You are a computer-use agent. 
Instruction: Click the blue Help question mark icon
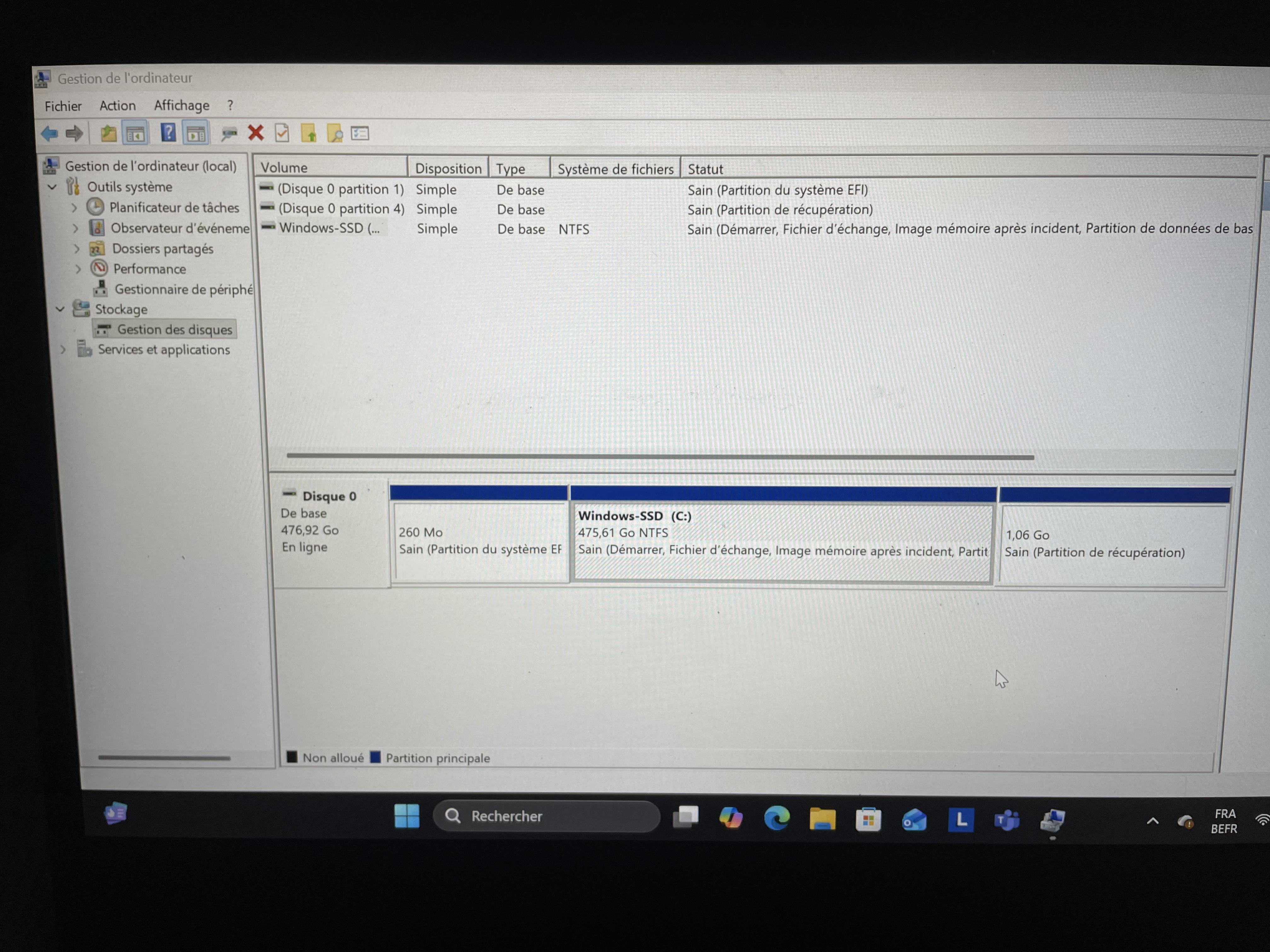pyautogui.click(x=168, y=133)
